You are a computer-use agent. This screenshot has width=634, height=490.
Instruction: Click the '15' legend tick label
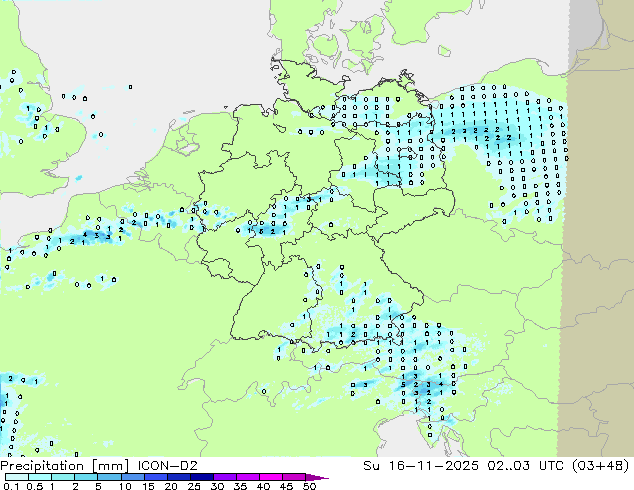tap(148, 486)
